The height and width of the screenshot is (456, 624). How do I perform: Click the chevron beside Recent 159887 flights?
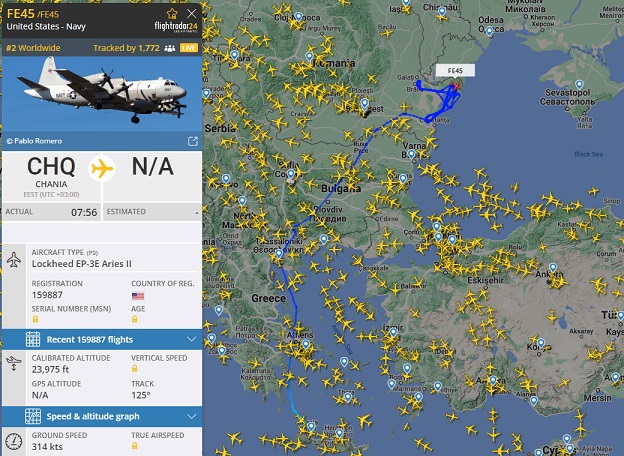(x=191, y=339)
